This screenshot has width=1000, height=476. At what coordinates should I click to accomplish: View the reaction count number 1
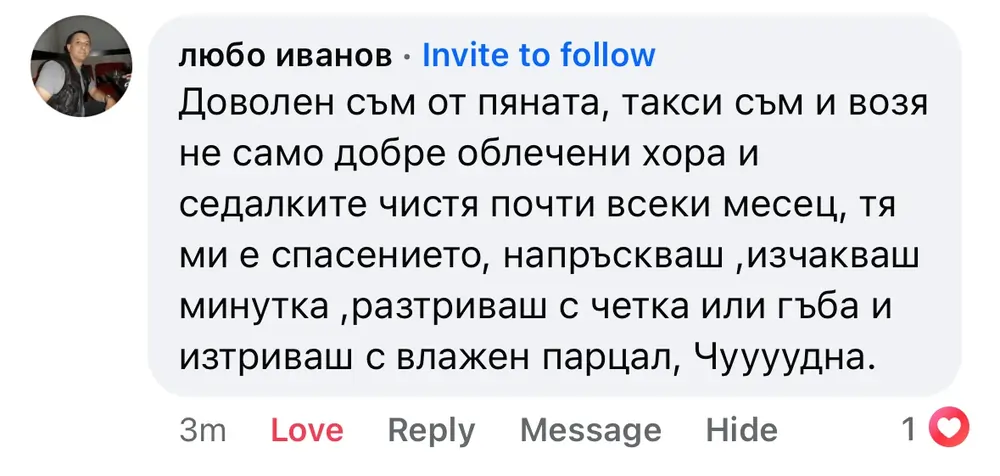[908, 429]
